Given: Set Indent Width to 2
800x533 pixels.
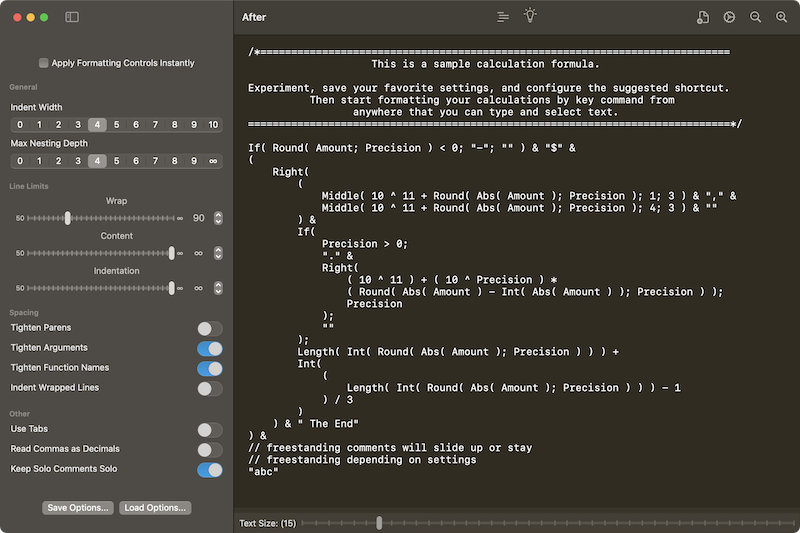Looking at the screenshot, I should tap(59, 124).
